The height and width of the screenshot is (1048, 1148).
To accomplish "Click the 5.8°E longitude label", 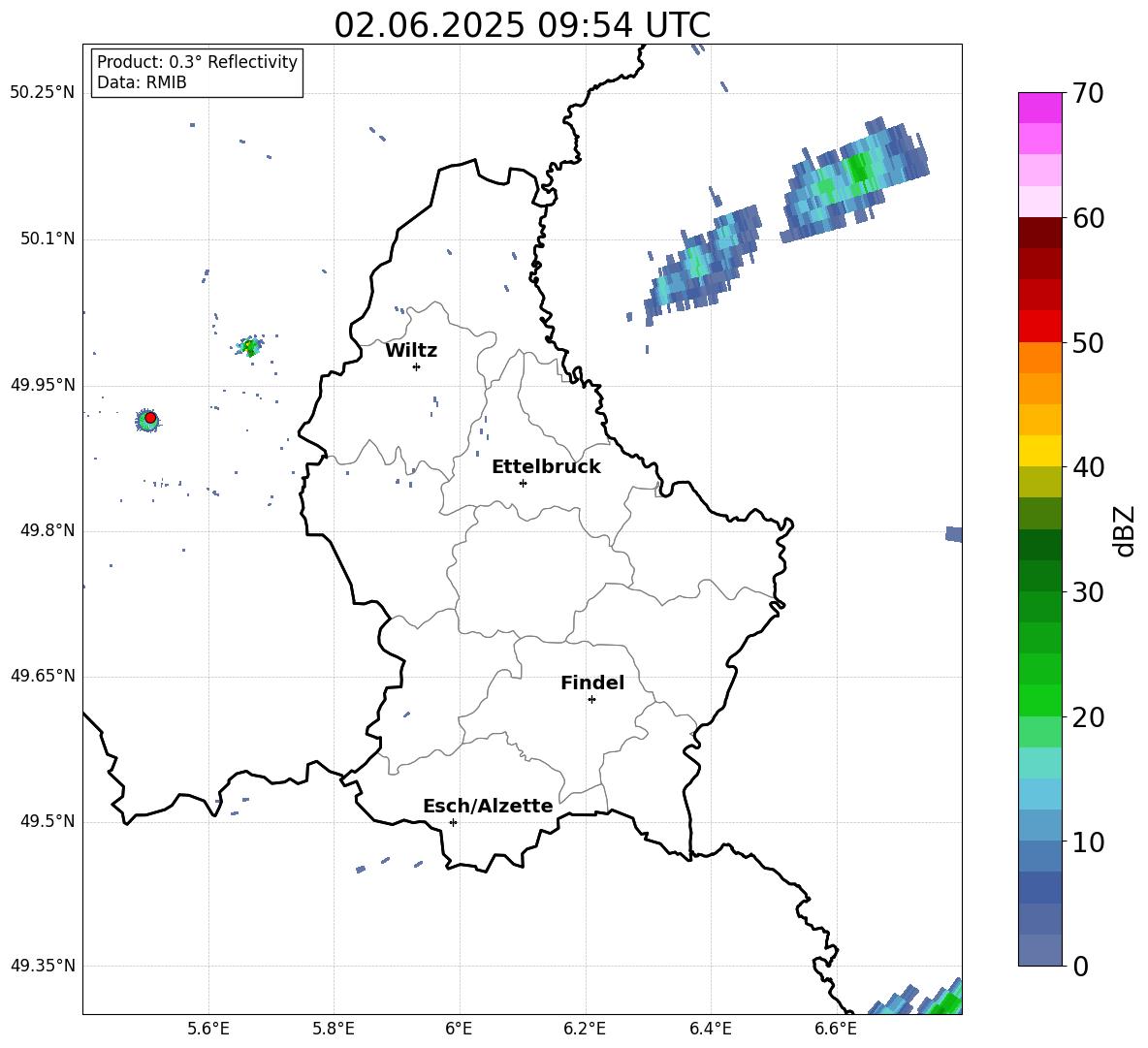I will click(x=334, y=1029).
